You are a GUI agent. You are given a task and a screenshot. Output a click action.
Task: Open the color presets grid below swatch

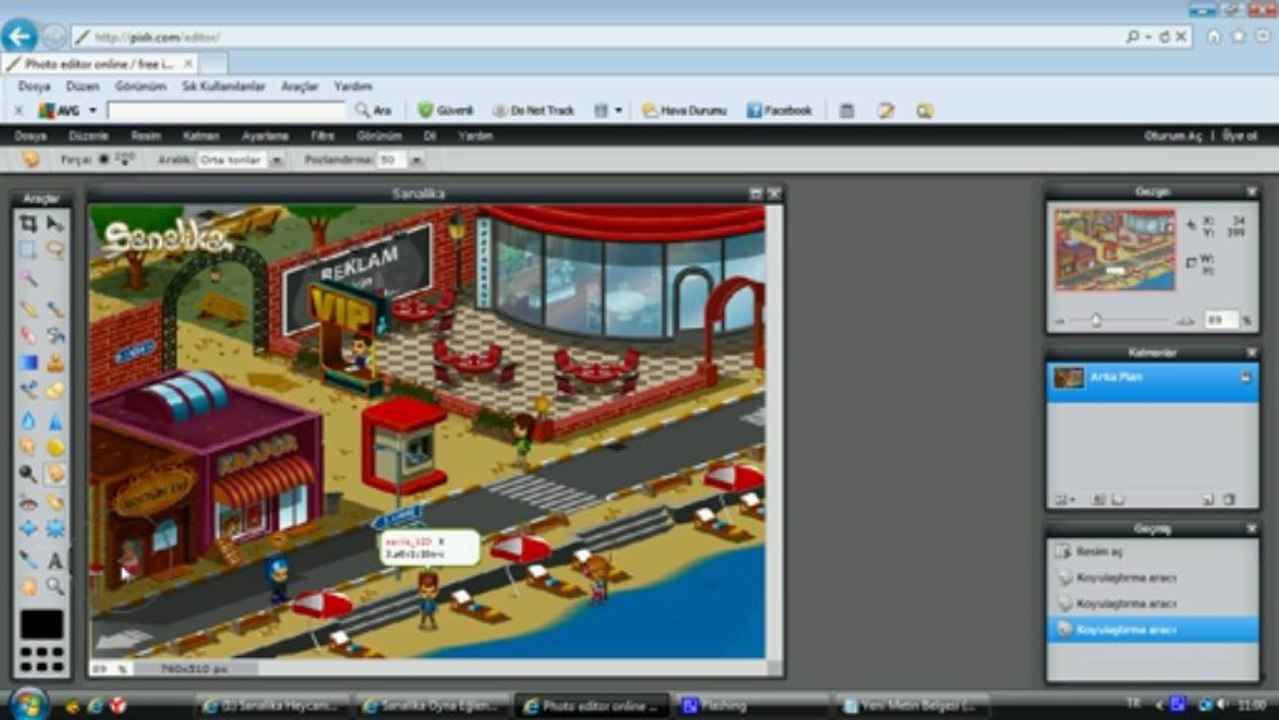(42, 659)
